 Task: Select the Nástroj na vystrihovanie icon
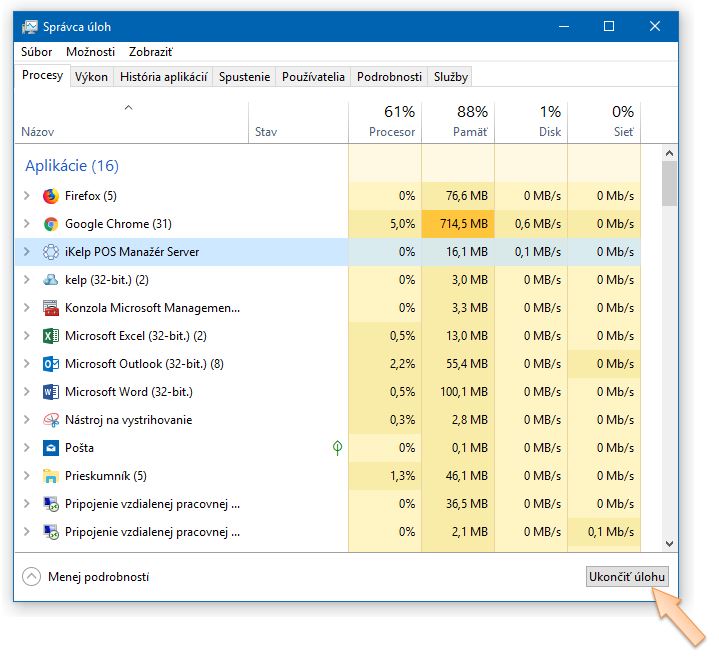[51, 420]
